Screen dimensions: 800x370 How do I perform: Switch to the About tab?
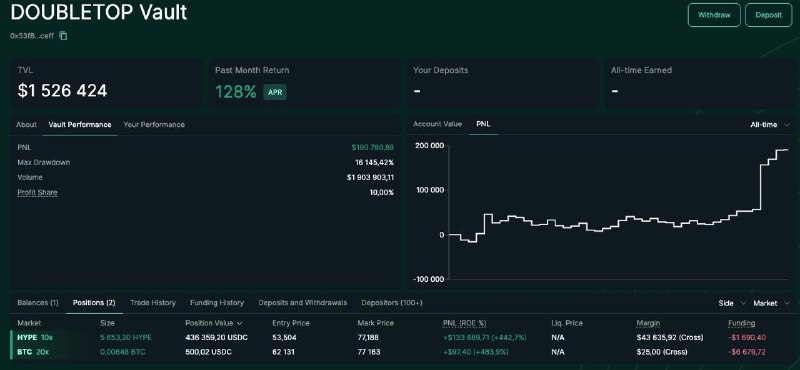[x=26, y=125]
